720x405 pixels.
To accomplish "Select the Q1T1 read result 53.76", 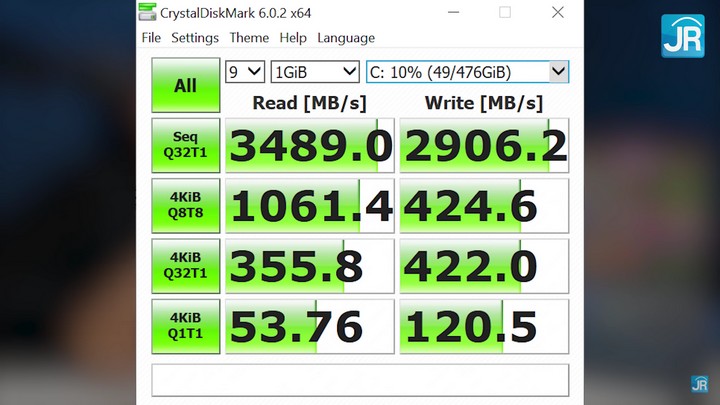I will coord(309,326).
